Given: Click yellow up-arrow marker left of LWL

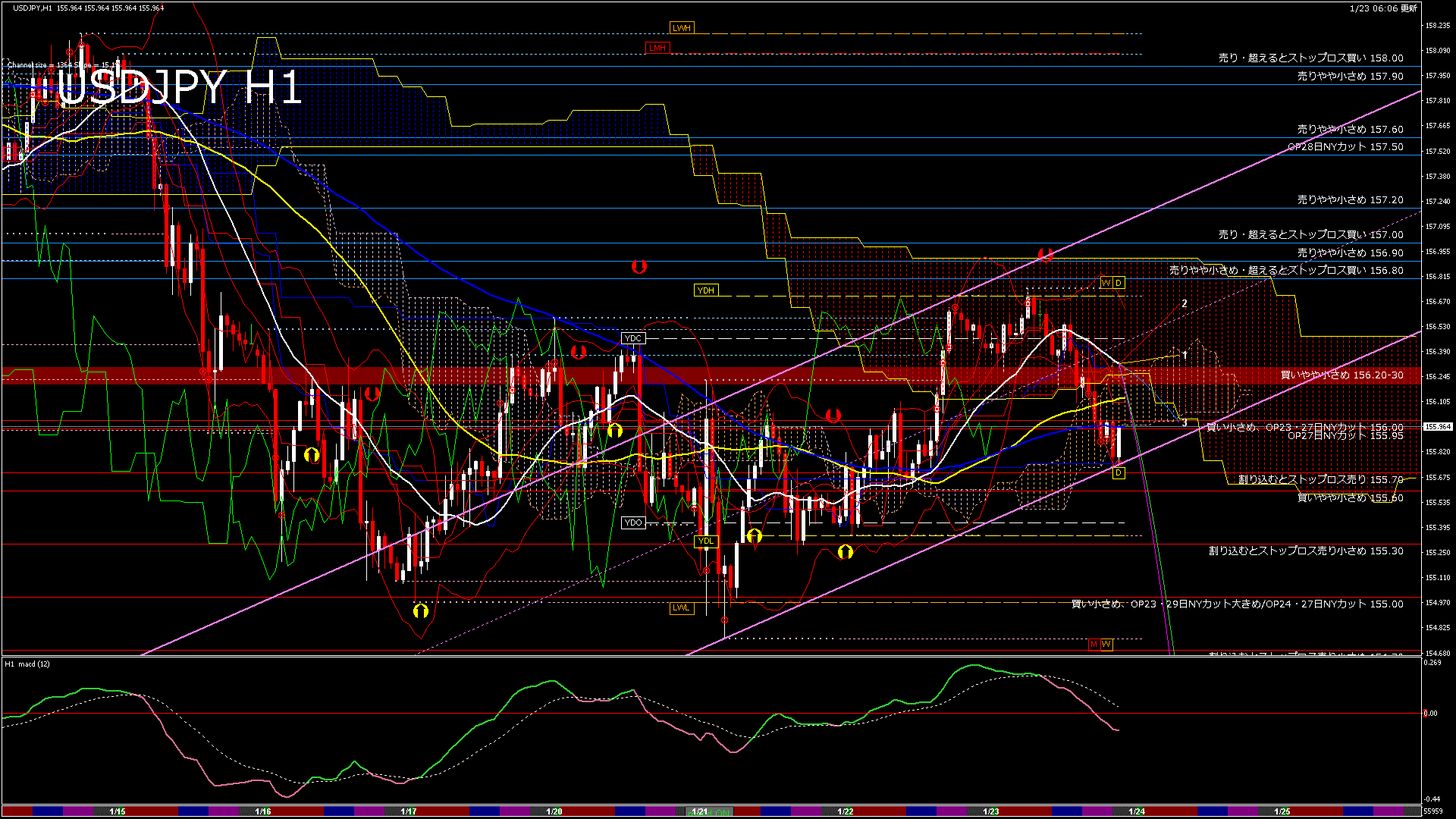Looking at the screenshot, I should 421,610.
